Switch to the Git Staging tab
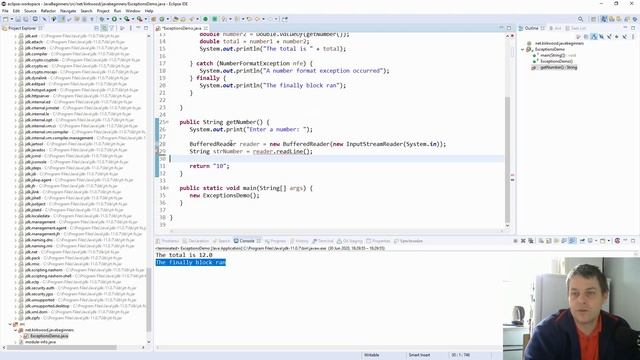 [x=350, y=241]
